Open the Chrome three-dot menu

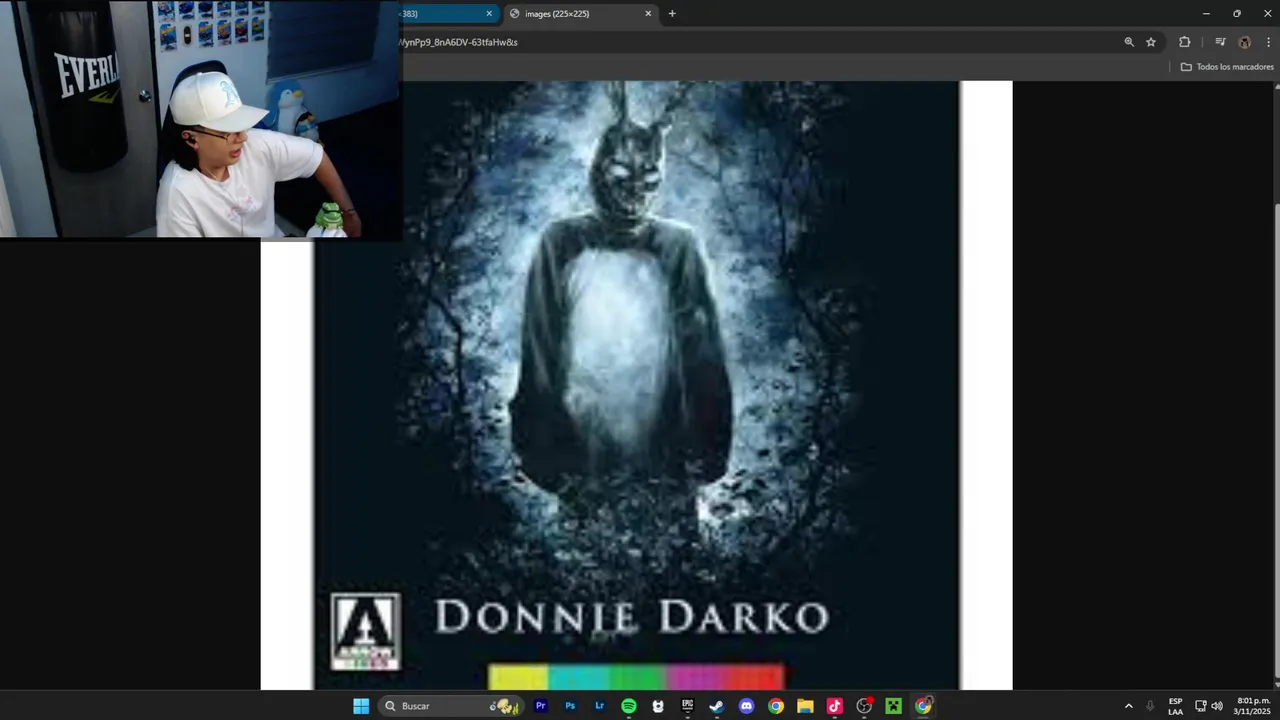(x=1268, y=42)
